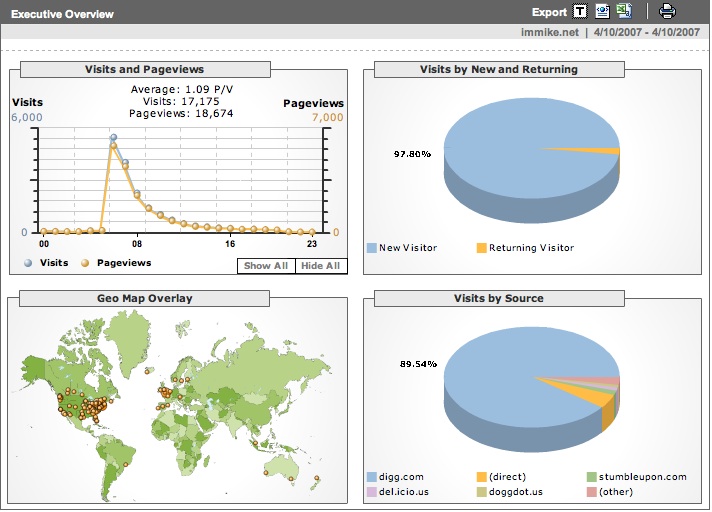Click the 'Visits: 17,175' text
This screenshot has width=712, height=512.
[x=181, y=101]
